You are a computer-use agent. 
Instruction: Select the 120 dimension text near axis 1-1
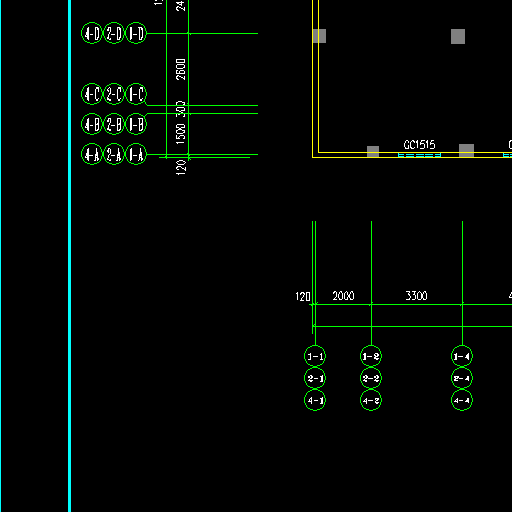tap(303, 296)
